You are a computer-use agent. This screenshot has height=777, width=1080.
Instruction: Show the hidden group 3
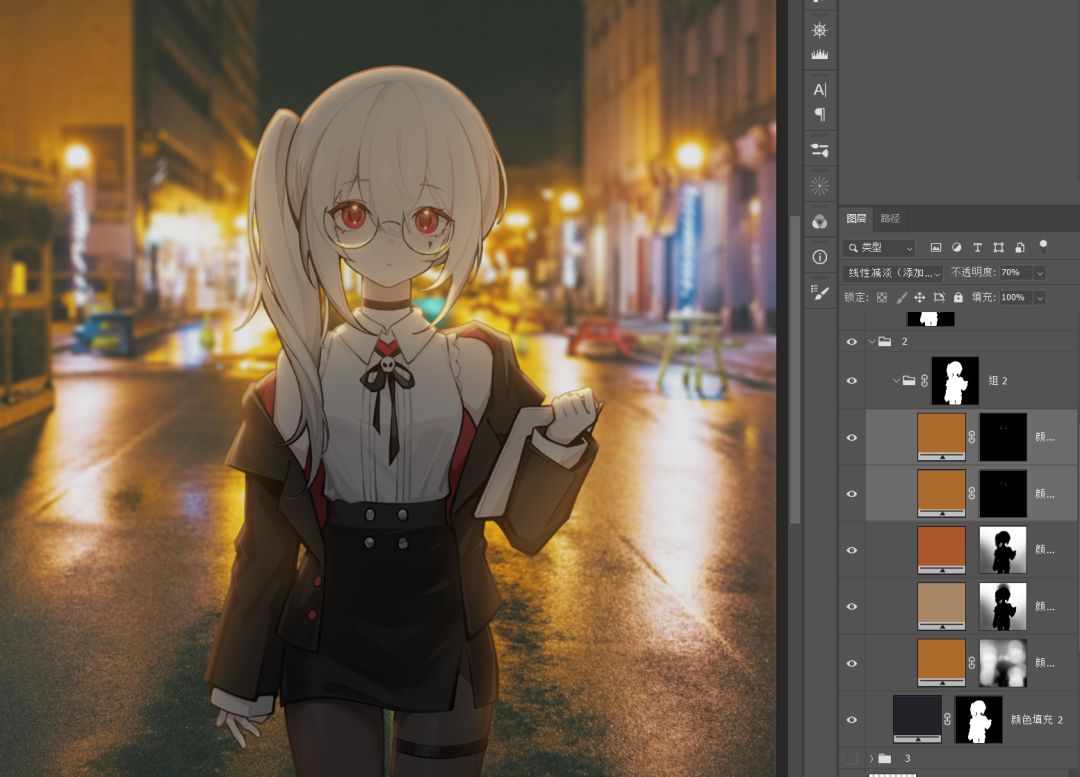852,759
